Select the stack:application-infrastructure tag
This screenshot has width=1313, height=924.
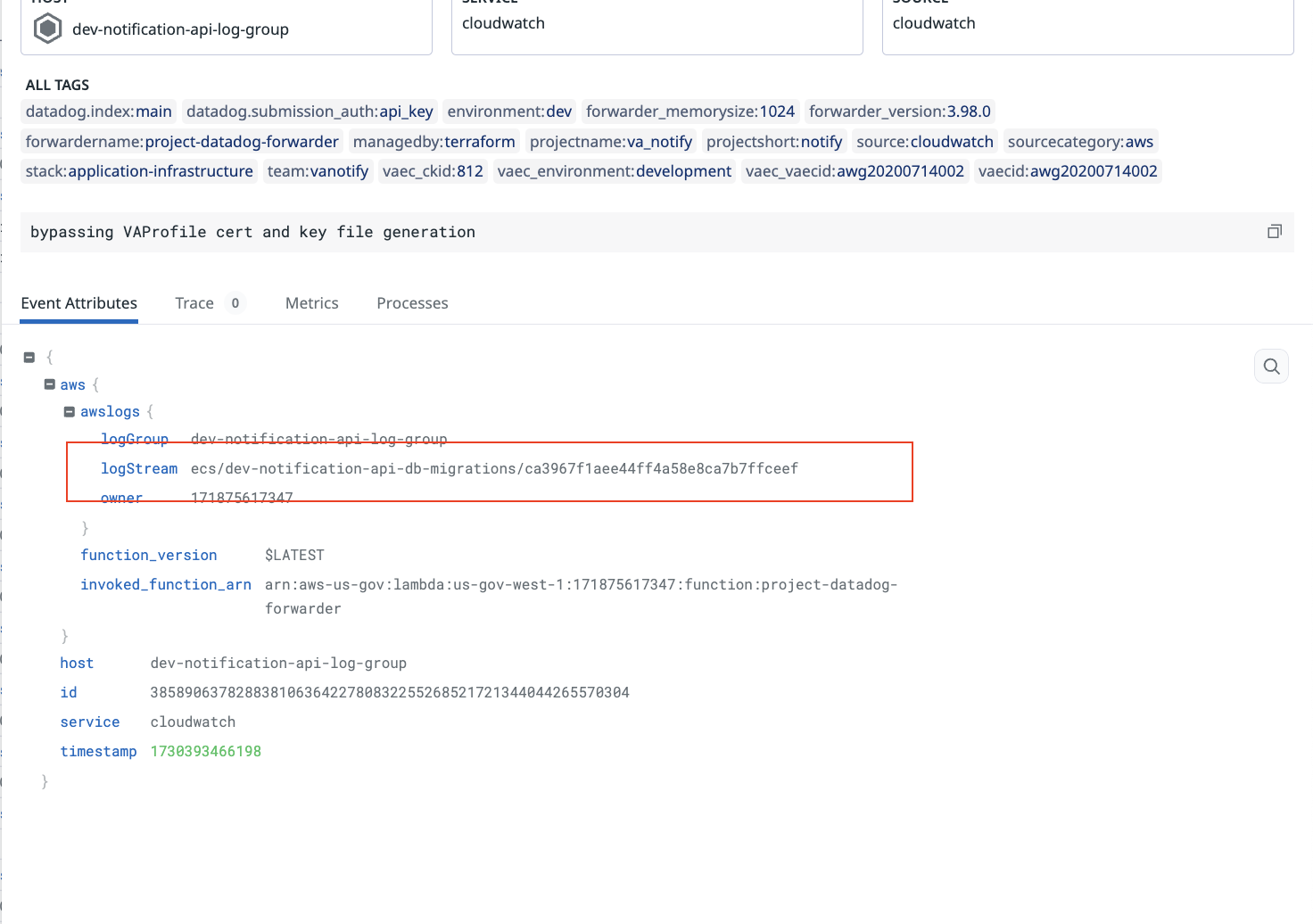139,171
